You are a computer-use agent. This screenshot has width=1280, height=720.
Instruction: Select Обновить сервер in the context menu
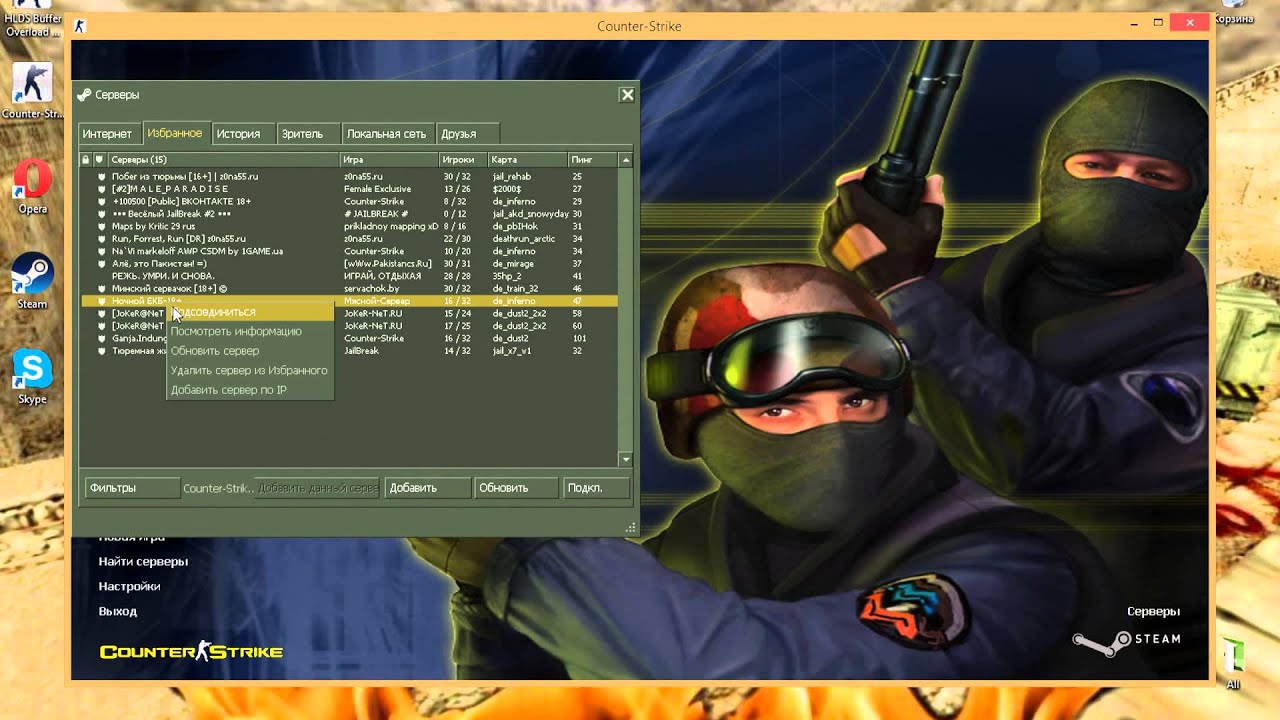(250, 351)
